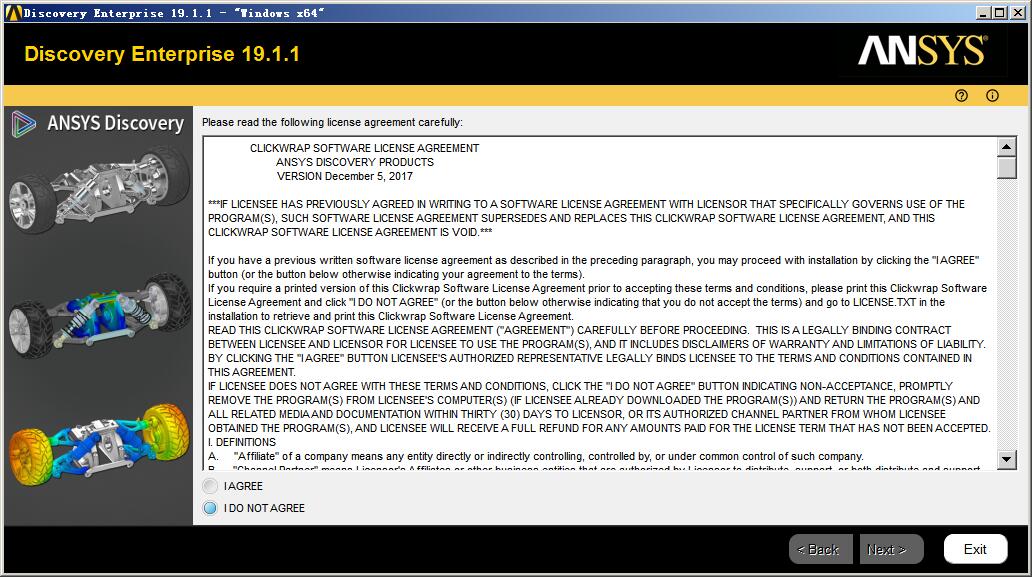Click the Next button
The image size is (1032, 577).
891,549
